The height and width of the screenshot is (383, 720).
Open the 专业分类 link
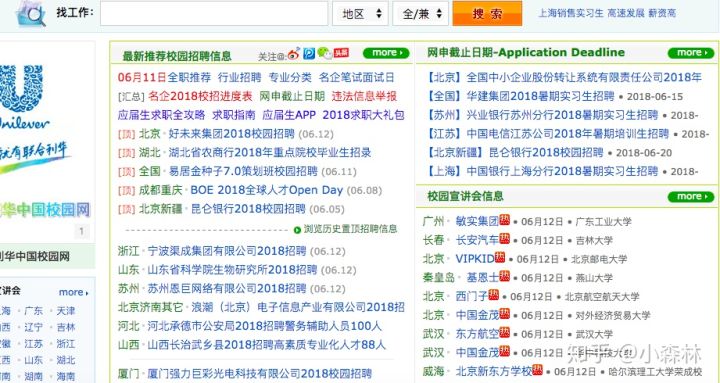click(x=290, y=77)
